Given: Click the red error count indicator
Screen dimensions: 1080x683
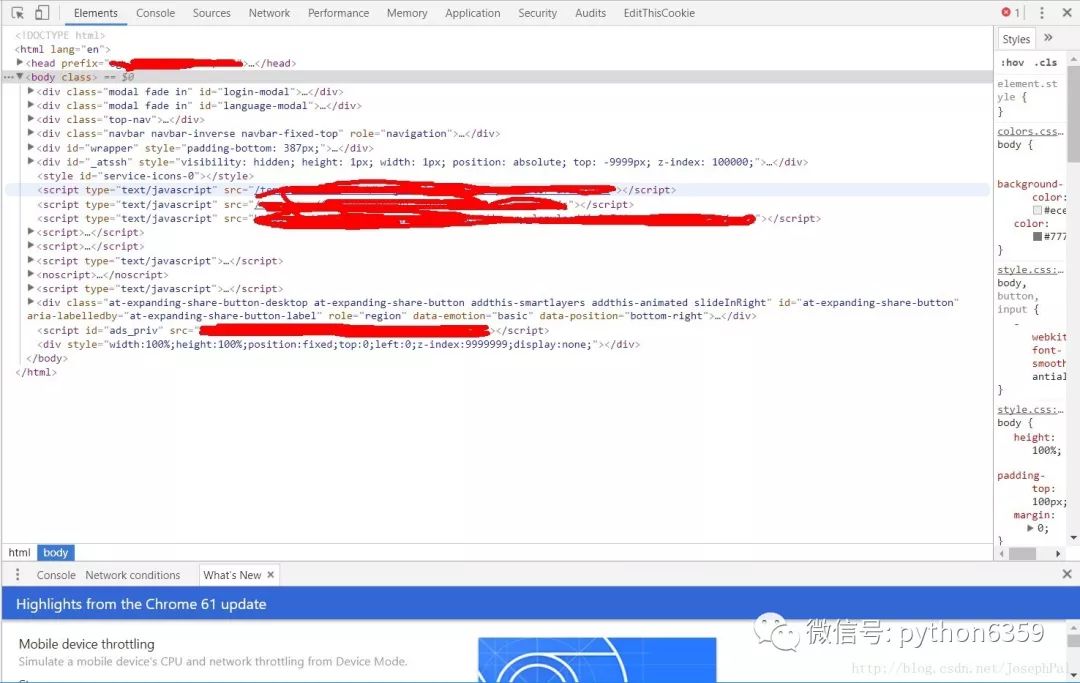Looking at the screenshot, I should click(1010, 12).
